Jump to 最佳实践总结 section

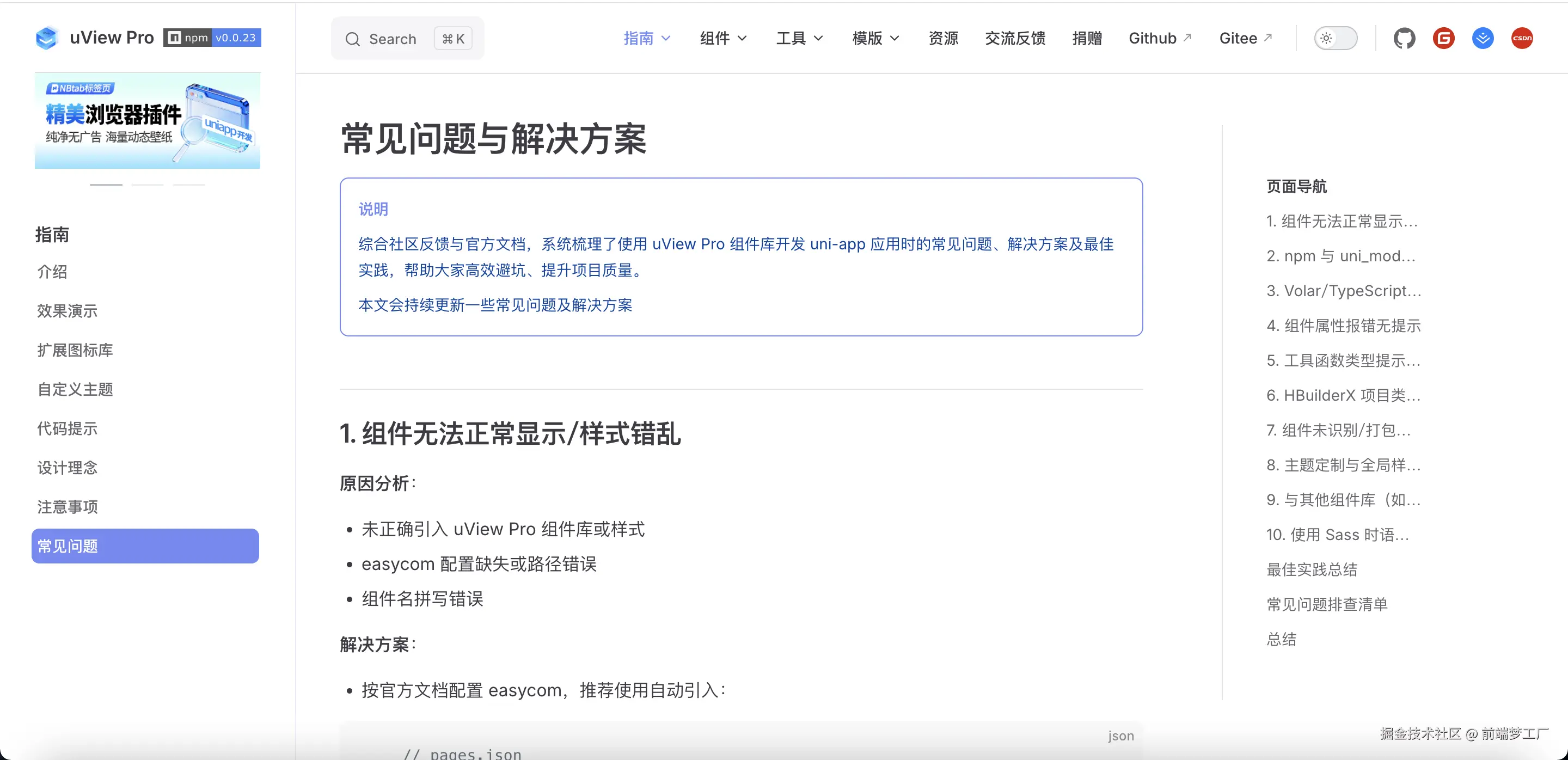point(1312,569)
